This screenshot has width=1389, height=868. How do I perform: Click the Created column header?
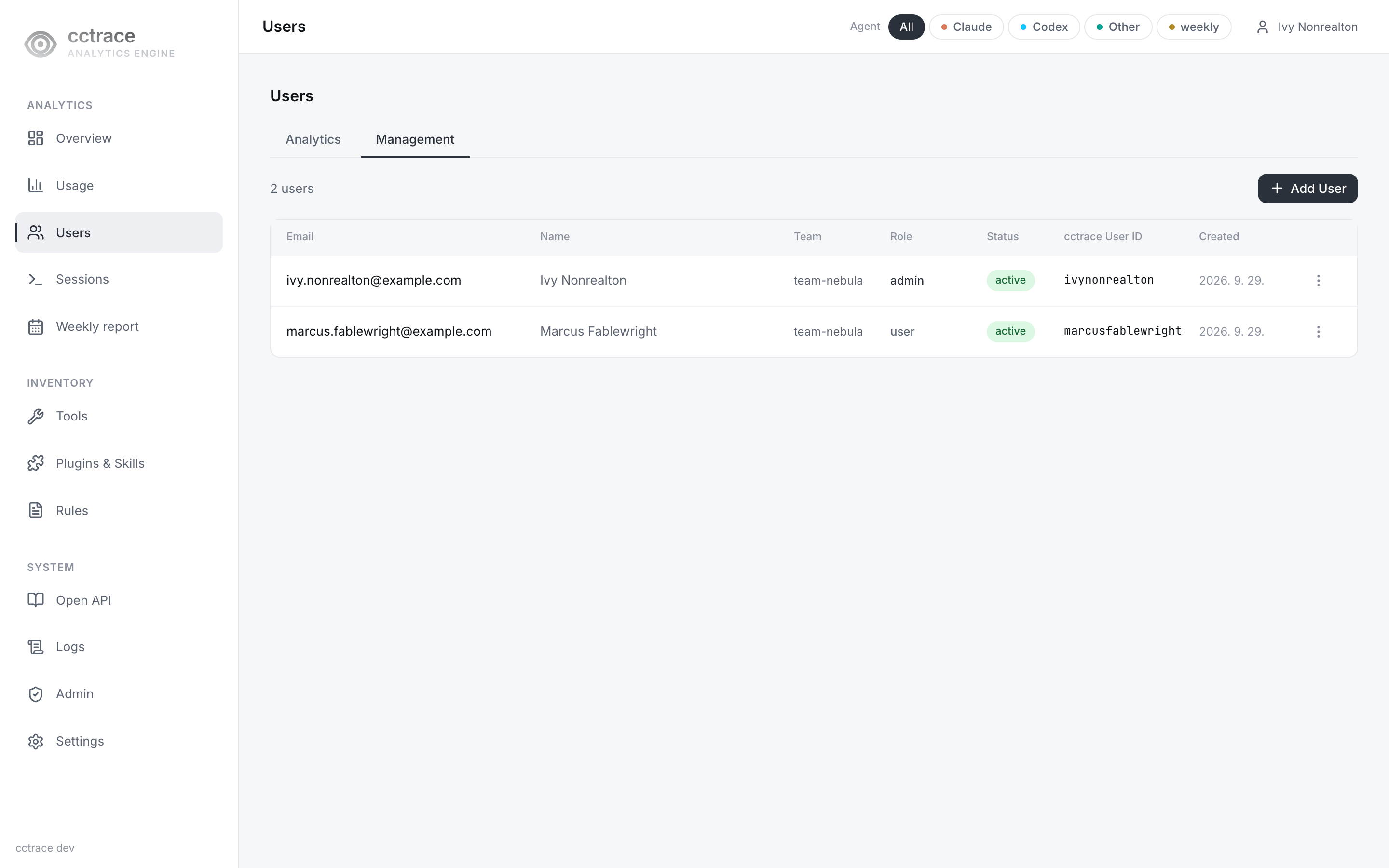(x=1219, y=236)
